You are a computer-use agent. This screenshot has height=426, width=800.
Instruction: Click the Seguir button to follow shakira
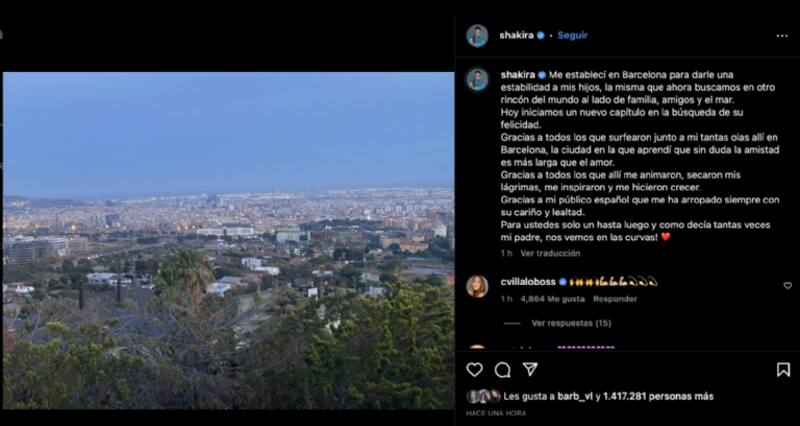573,35
